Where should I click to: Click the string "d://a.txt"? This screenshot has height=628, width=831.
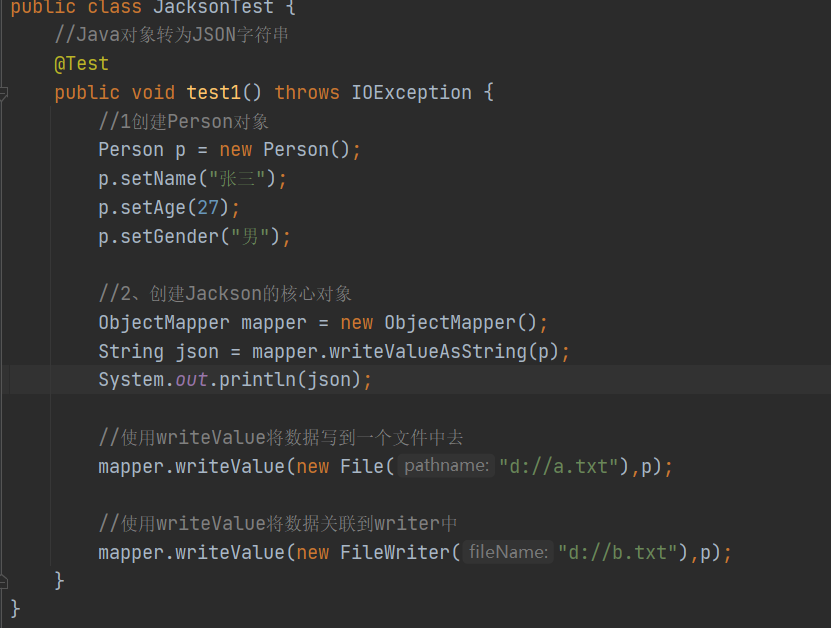click(x=559, y=466)
